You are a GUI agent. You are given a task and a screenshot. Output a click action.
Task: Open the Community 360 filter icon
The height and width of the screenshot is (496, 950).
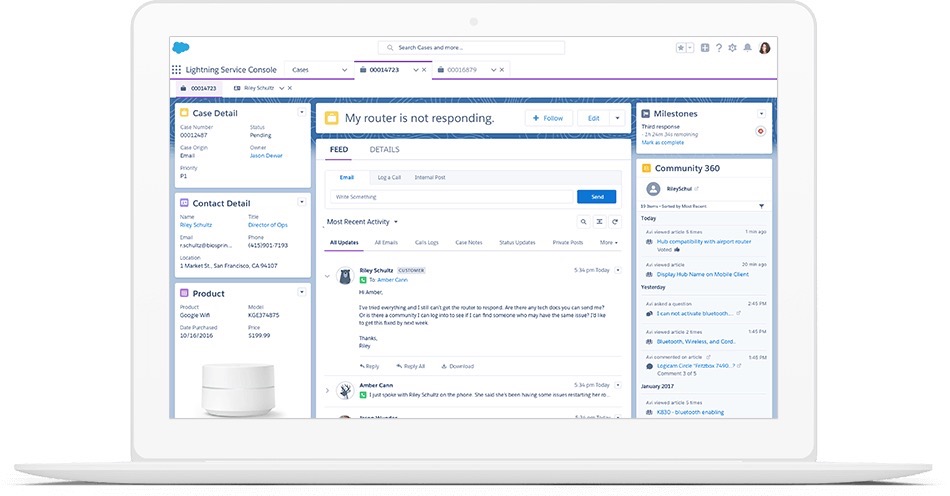point(761,206)
